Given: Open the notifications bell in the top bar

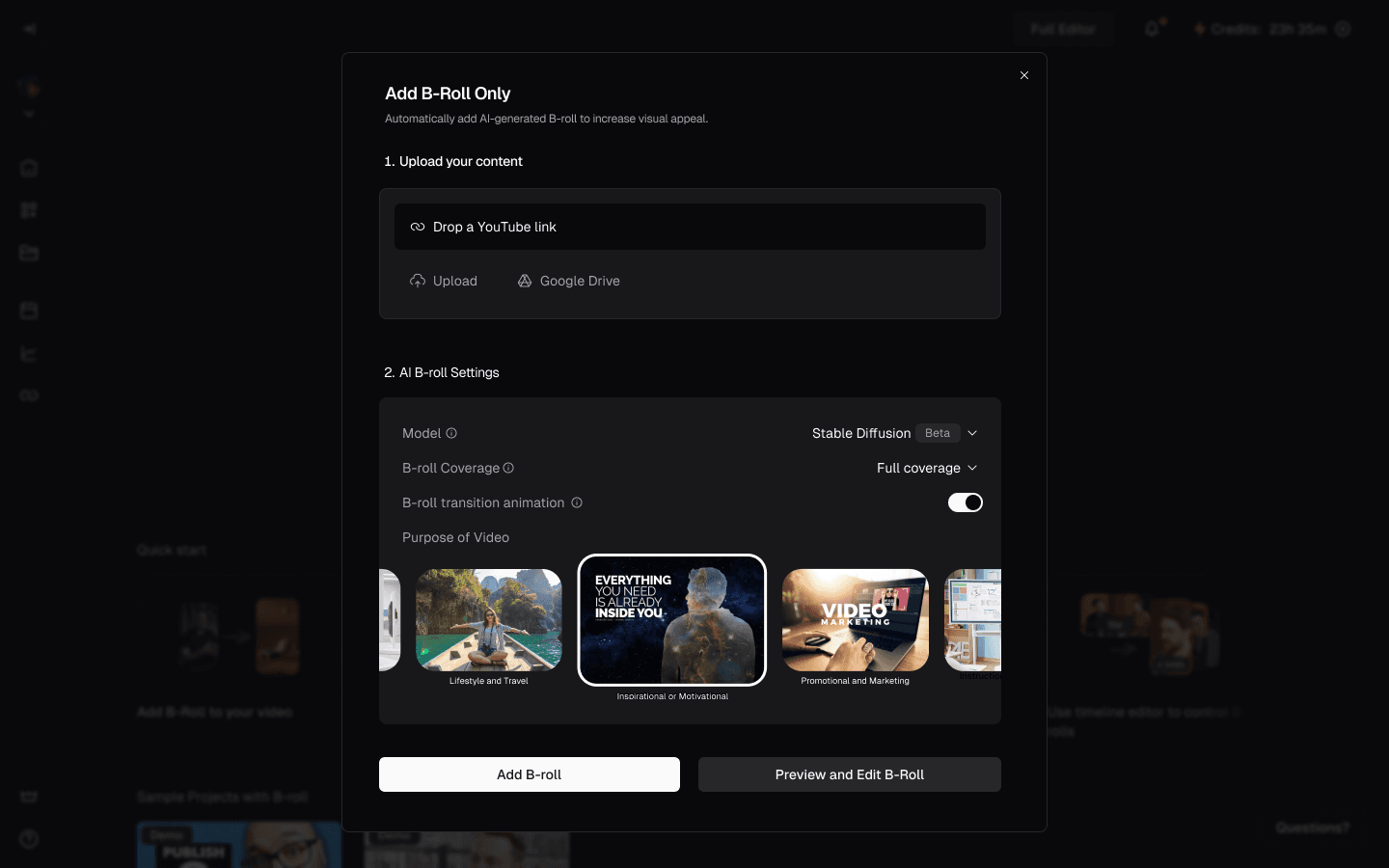Looking at the screenshot, I should pyautogui.click(x=1152, y=29).
